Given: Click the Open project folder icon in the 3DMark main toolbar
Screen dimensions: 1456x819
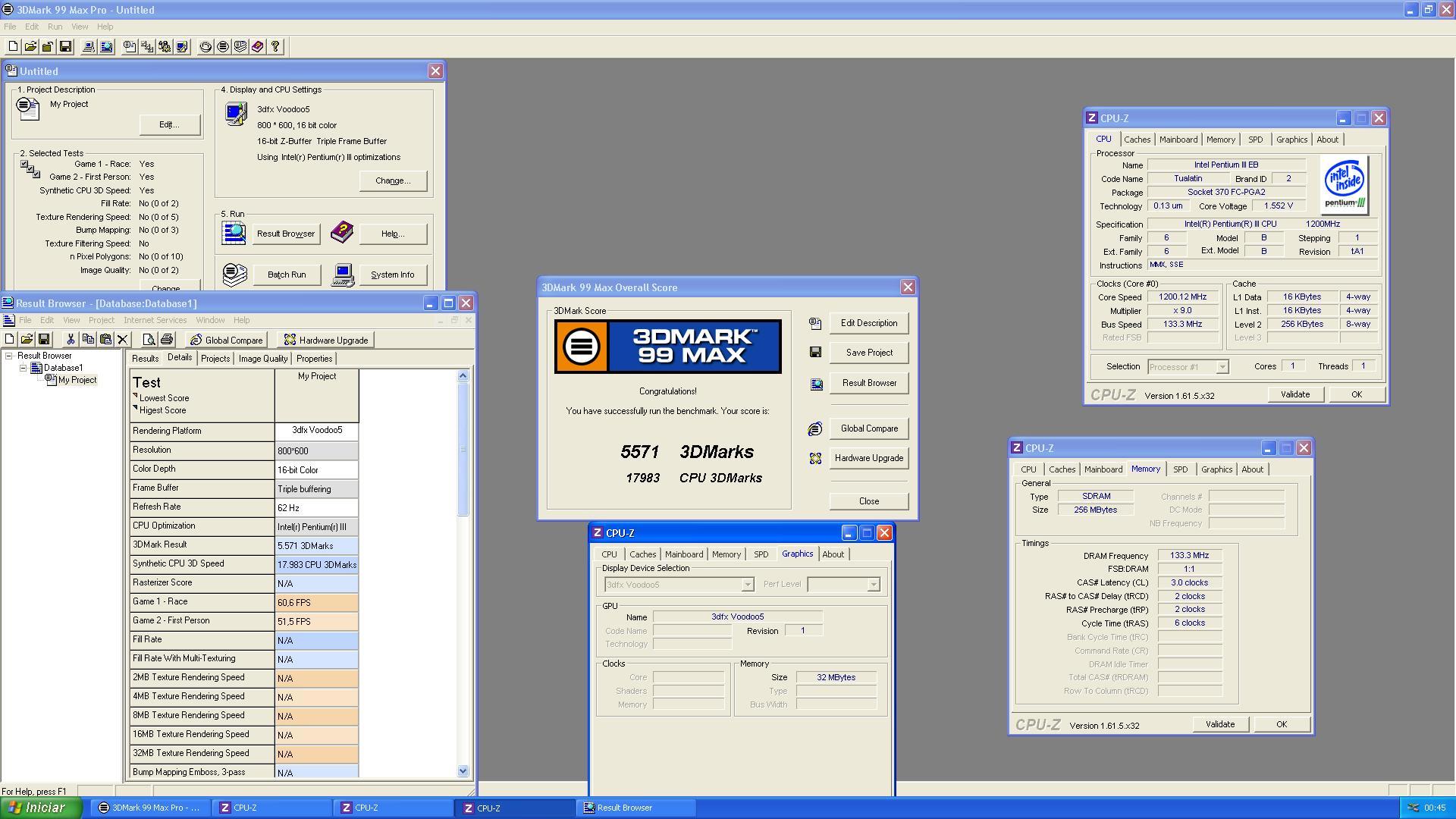Looking at the screenshot, I should click(30, 47).
